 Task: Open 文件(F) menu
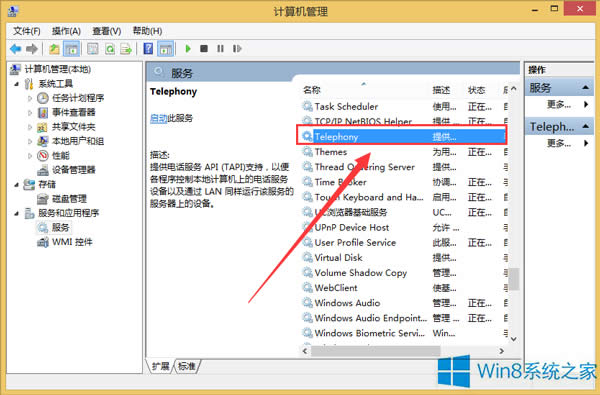coord(27,31)
